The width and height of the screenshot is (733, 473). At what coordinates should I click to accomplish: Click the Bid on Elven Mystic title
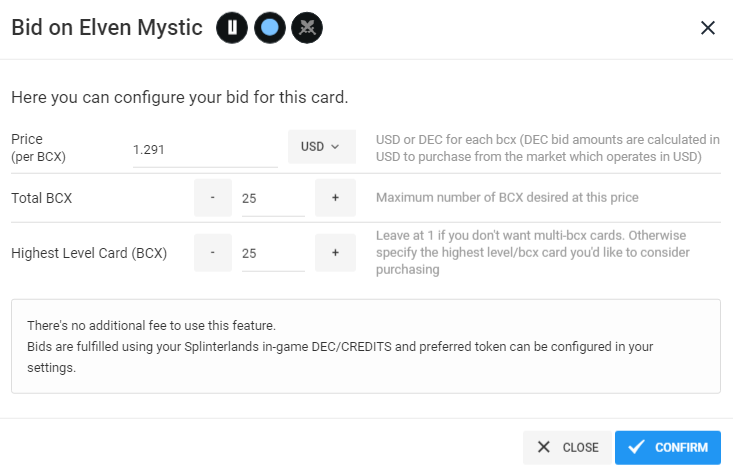click(x=107, y=28)
